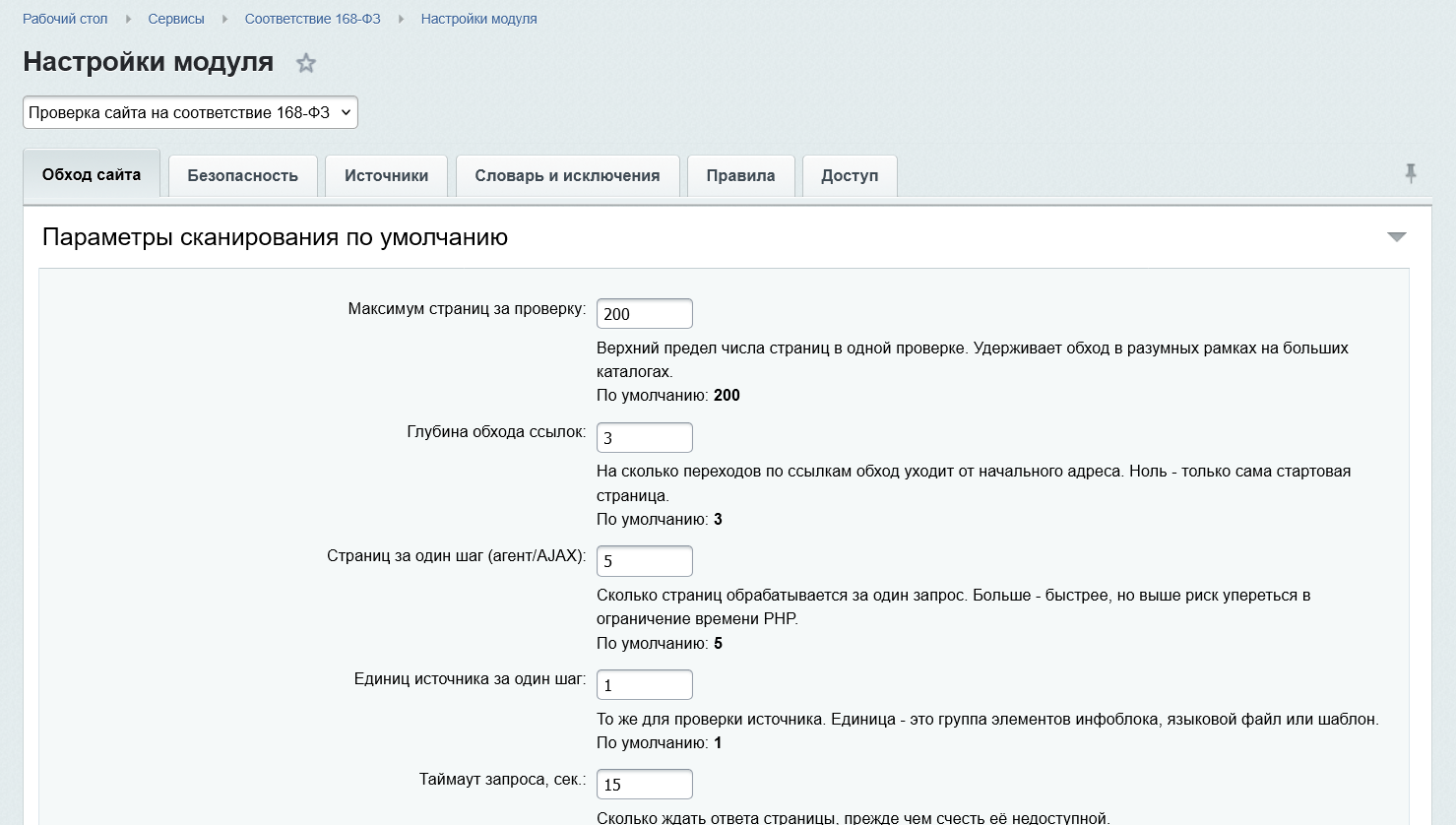Click the Настройки модуля breadcrumb link
Image resolution: width=1456 pixels, height=825 pixels.
[479, 19]
